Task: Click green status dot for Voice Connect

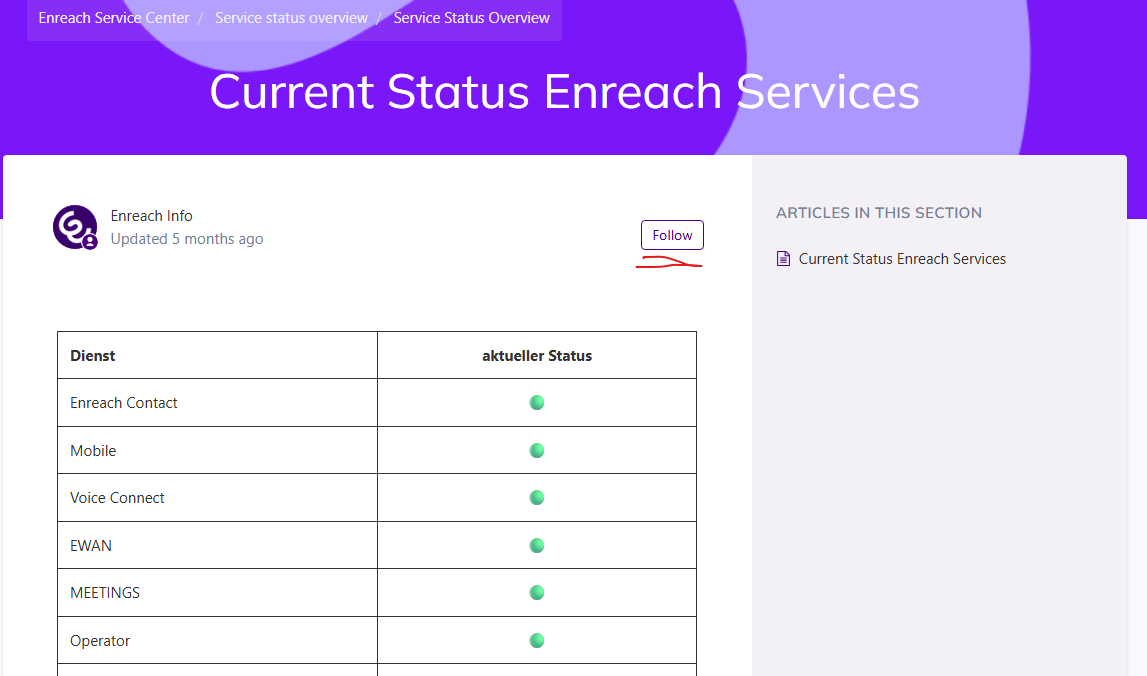Action: 537,498
